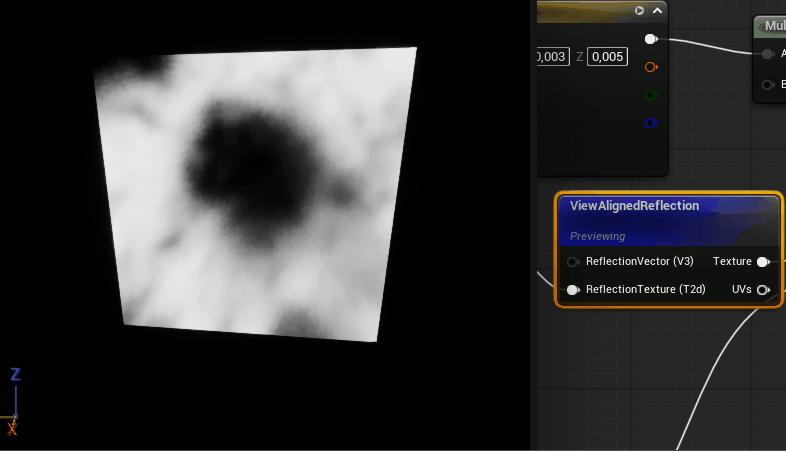
Task: Click the ReflectionTexture (T2d) input pin
Action: [573, 290]
